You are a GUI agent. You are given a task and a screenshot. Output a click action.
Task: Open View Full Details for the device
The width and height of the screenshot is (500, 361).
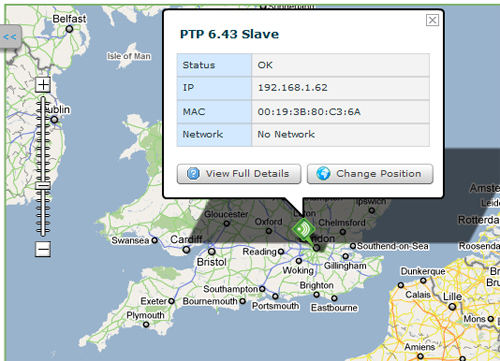tap(239, 174)
